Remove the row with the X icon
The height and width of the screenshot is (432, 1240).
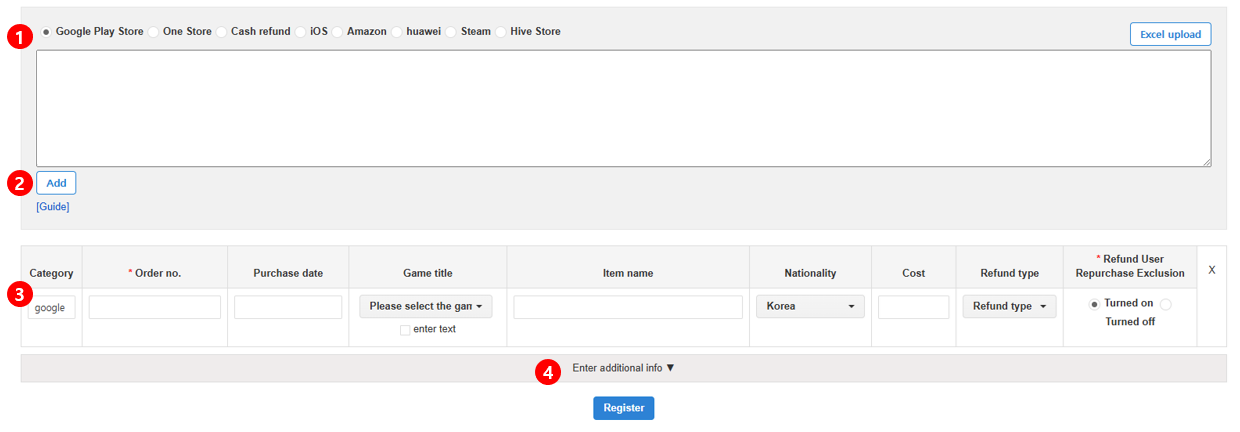click(1211, 270)
